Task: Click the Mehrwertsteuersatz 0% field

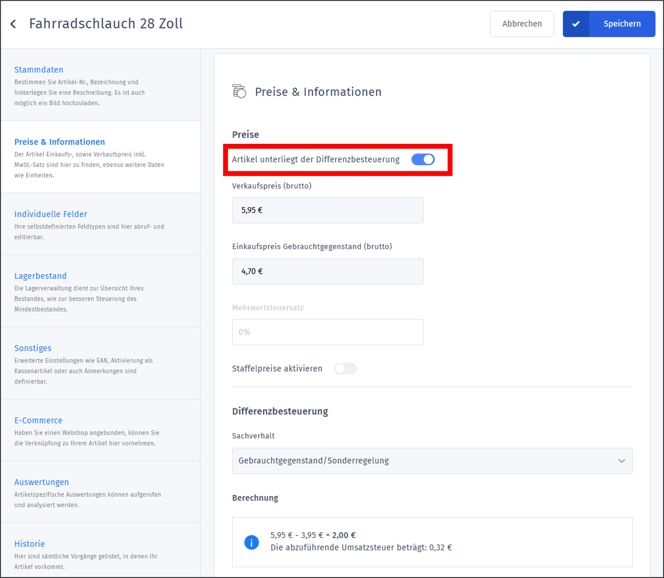Action: tap(327, 332)
